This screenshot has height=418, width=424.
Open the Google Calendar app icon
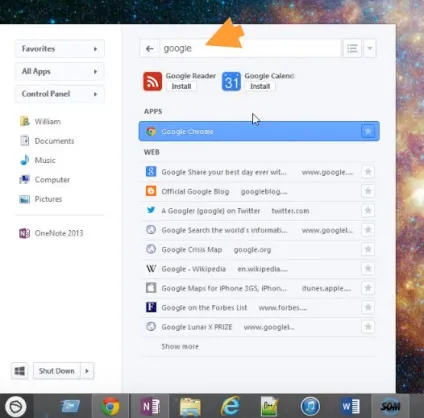click(231, 81)
